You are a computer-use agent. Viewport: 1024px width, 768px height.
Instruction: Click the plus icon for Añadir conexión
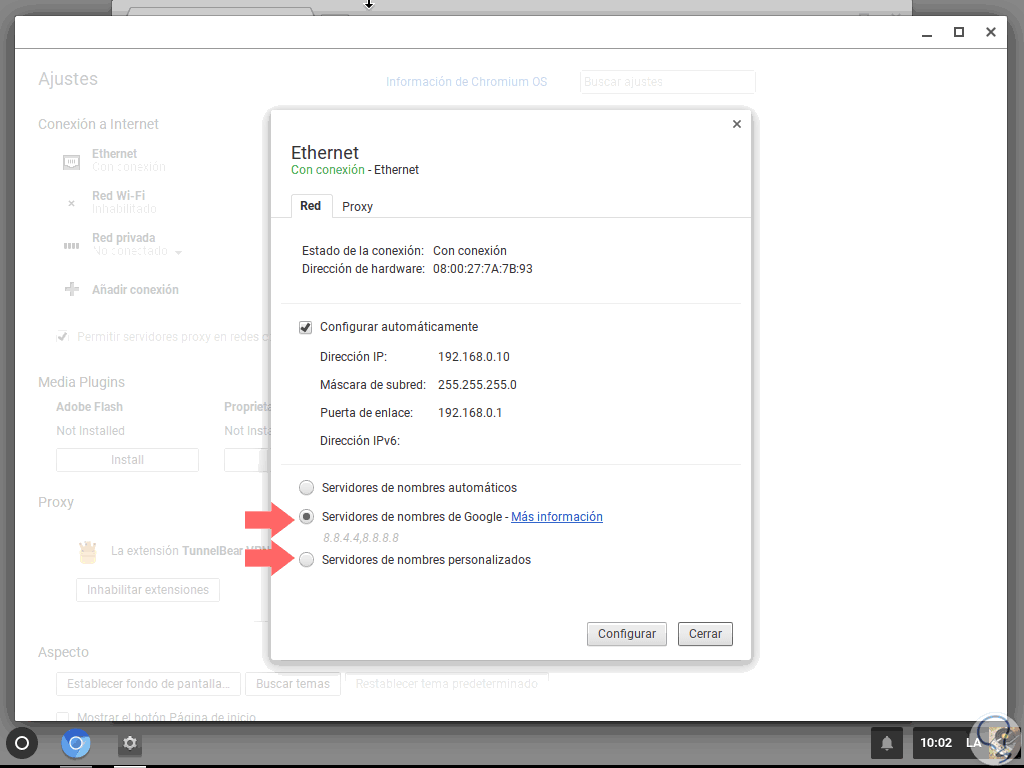[x=71, y=289]
